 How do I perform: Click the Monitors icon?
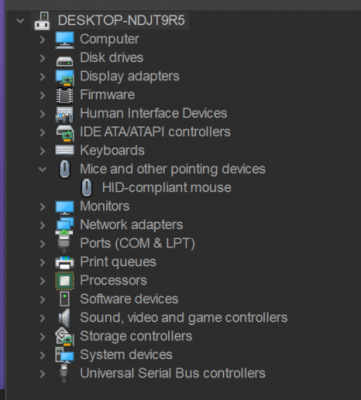click(x=65, y=207)
